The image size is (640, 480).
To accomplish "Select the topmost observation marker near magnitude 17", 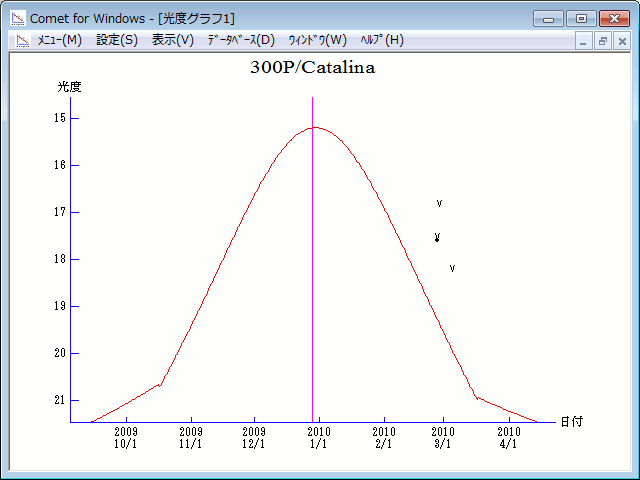I will [x=439, y=203].
